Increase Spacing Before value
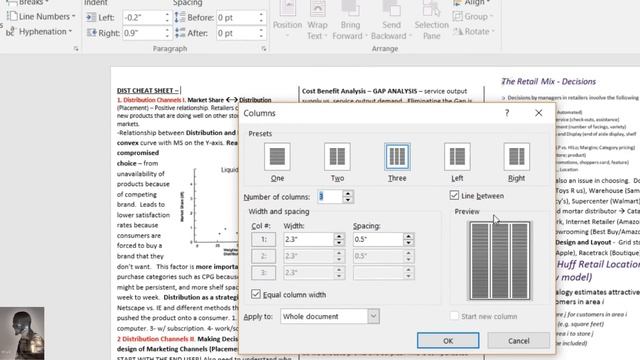 pyautogui.click(x=261, y=14)
